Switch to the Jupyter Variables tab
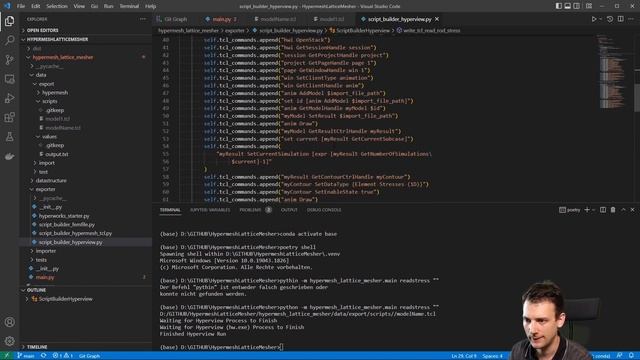Image resolution: width=640 pixels, height=360 pixels. (x=210, y=210)
